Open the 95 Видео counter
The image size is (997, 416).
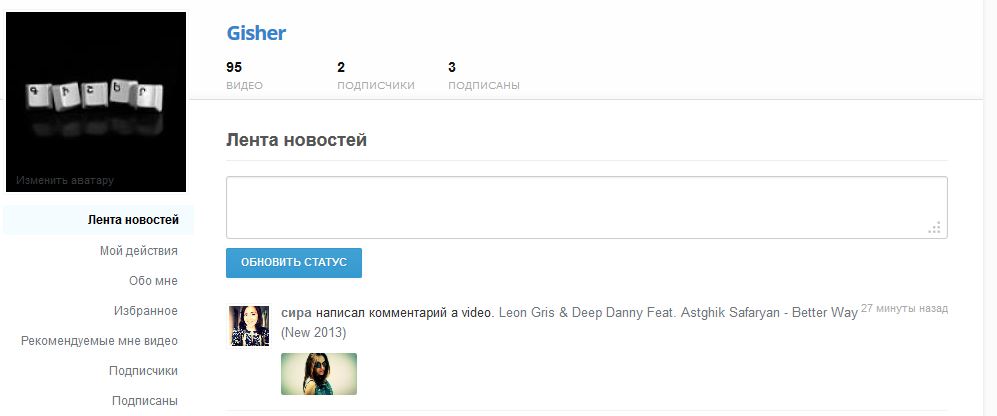tap(244, 76)
